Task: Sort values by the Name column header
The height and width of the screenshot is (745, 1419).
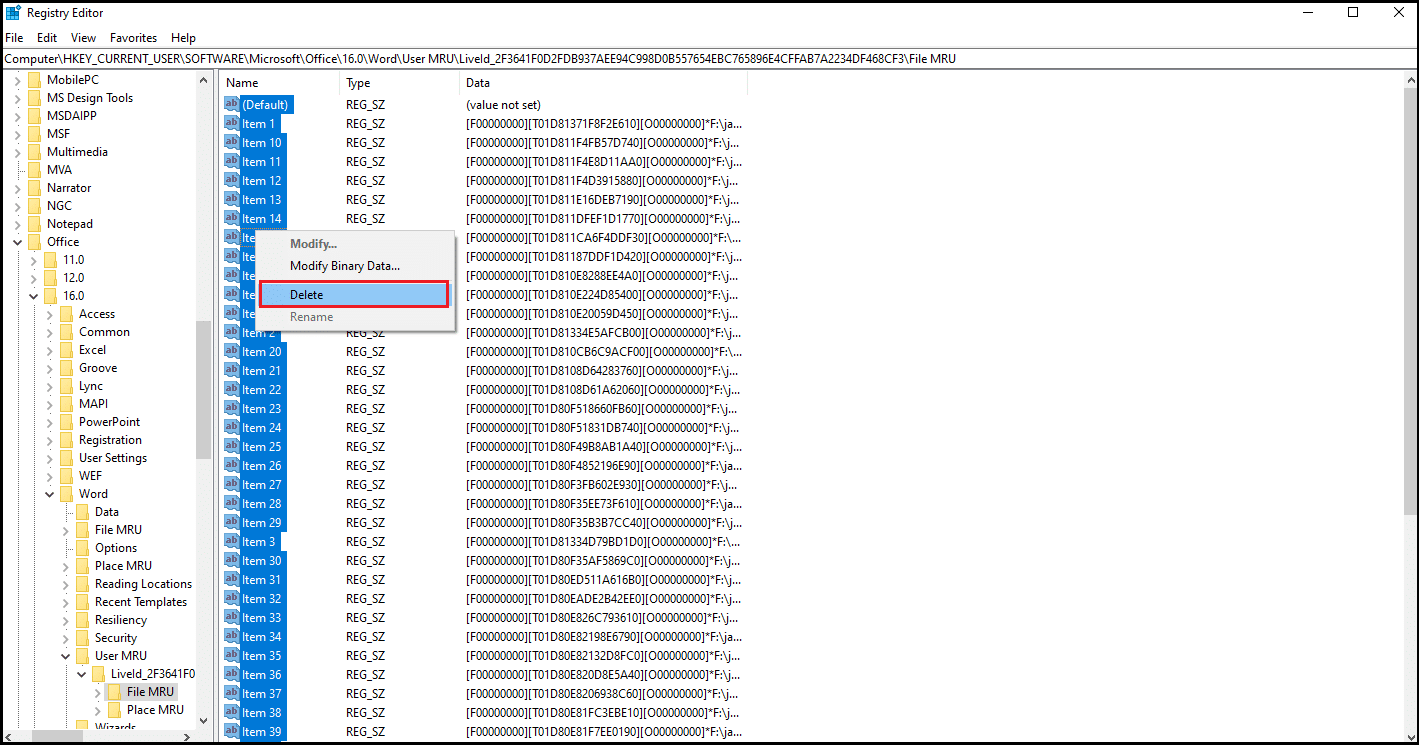Action: pyautogui.click(x=279, y=83)
